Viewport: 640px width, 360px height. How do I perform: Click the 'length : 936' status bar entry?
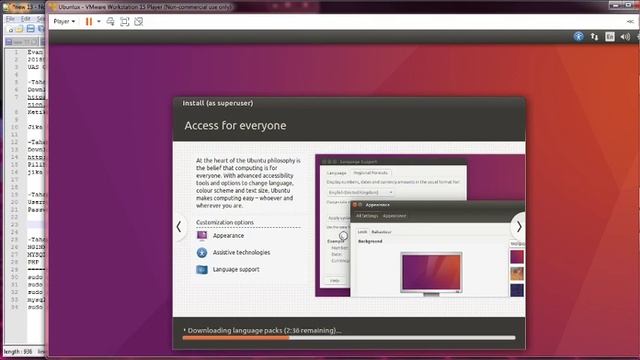pyautogui.click(x=18, y=352)
